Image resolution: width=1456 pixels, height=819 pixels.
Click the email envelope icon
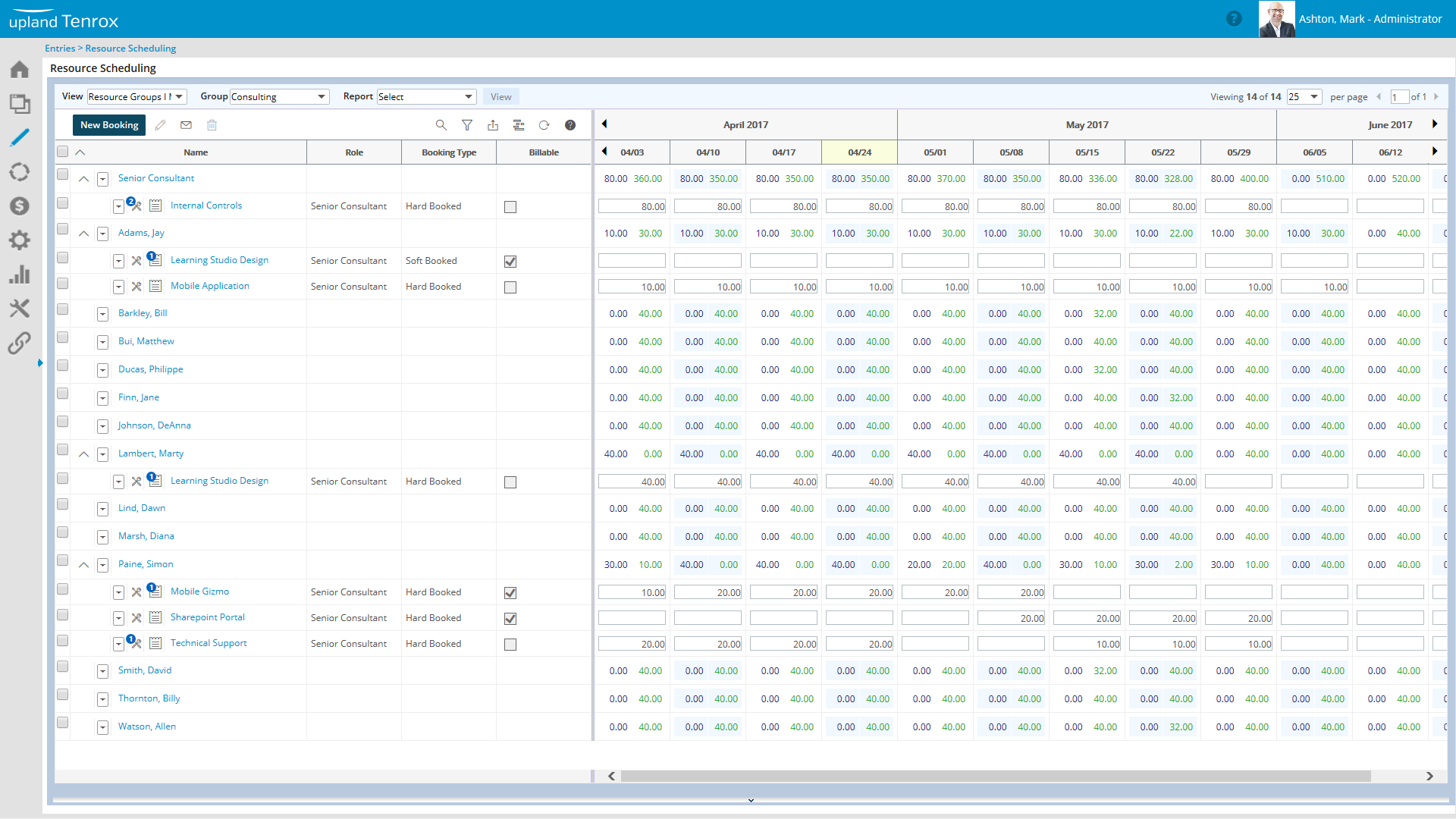[186, 125]
